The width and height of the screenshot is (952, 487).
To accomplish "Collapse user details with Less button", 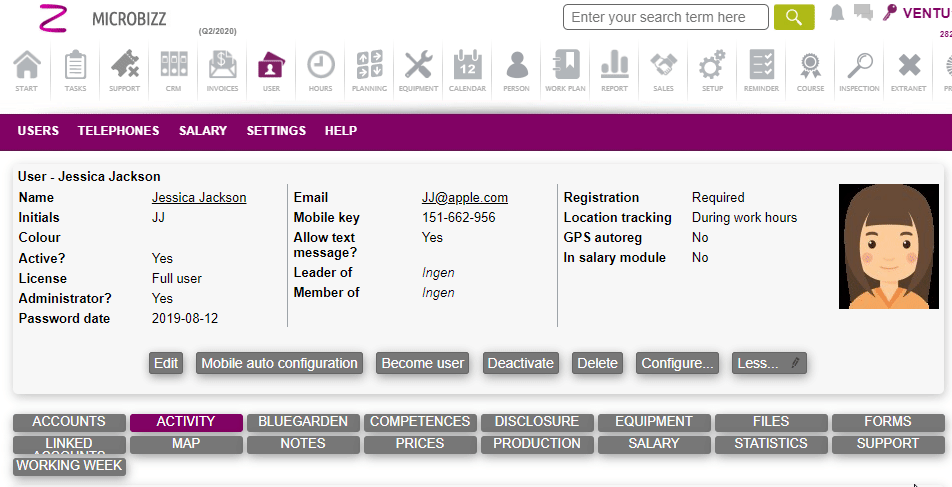I will coord(768,363).
